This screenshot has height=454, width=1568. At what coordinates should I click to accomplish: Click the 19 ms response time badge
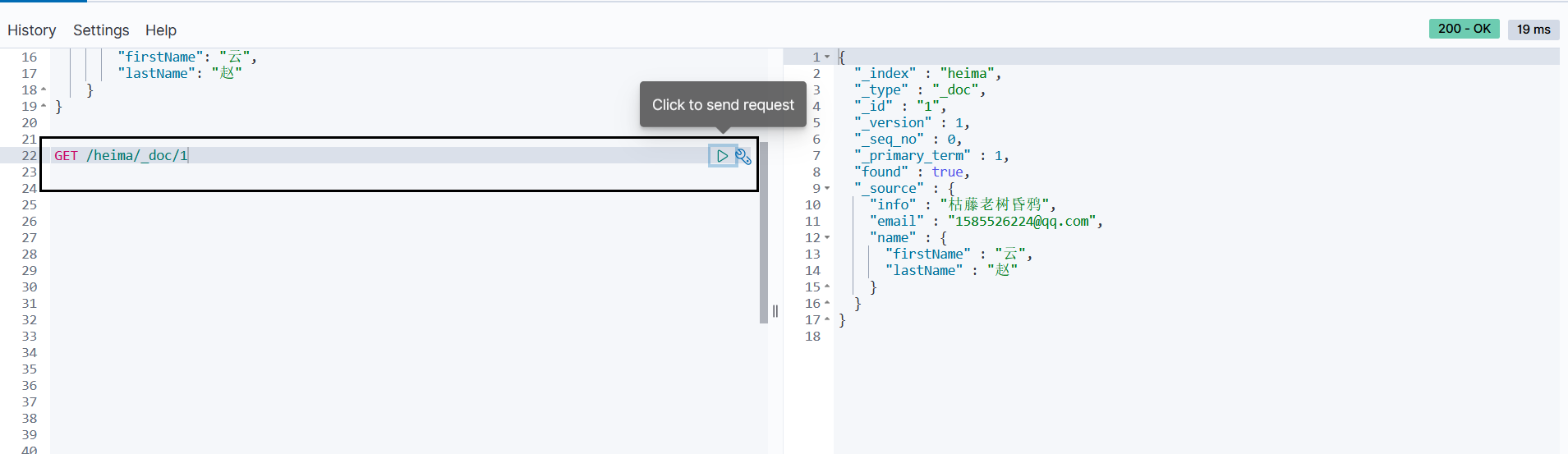click(x=1534, y=30)
